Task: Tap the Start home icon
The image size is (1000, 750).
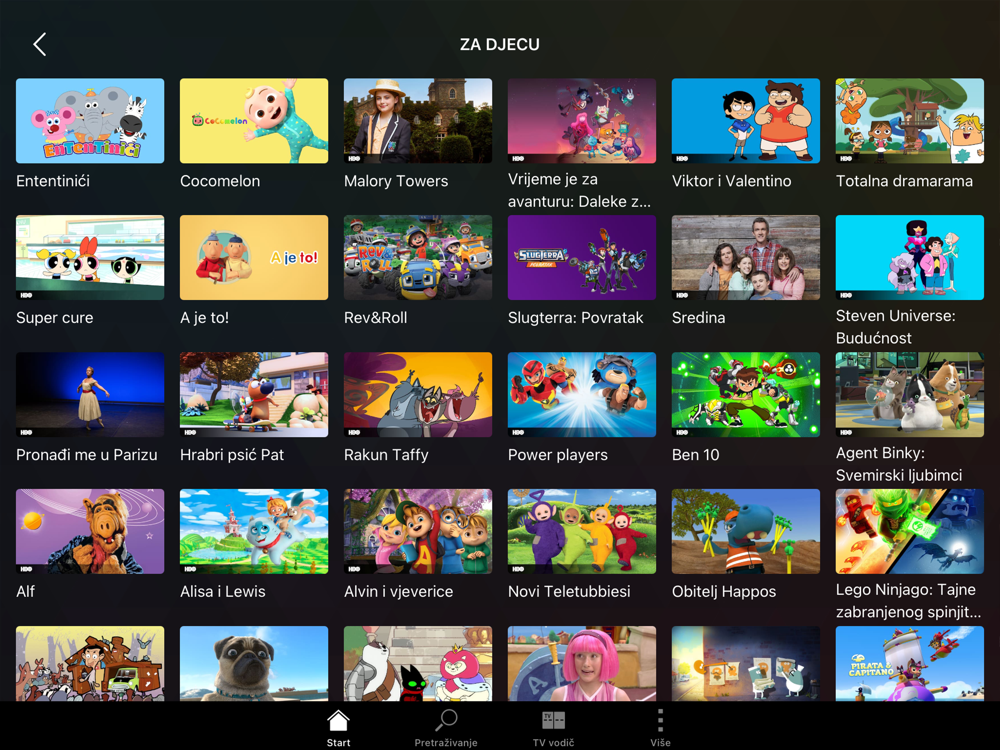Action: [338, 721]
